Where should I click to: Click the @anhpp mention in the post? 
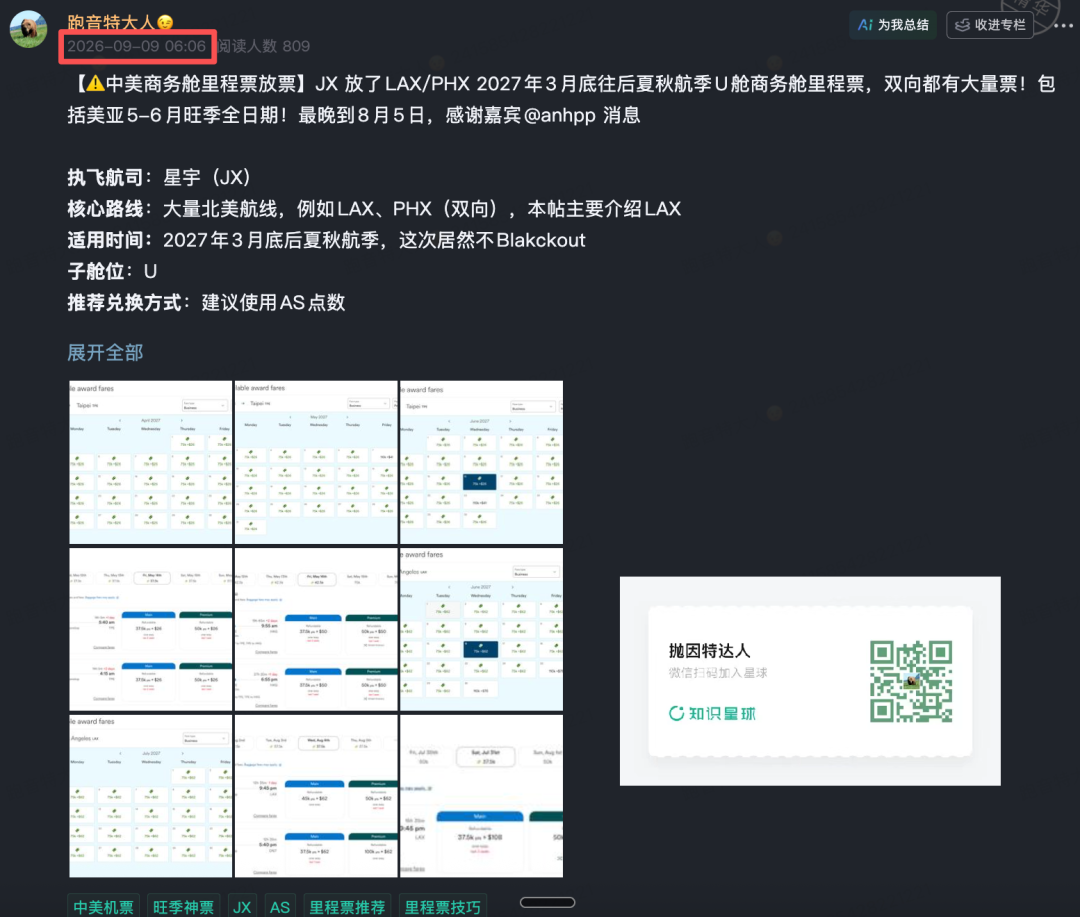(x=559, y=114)
